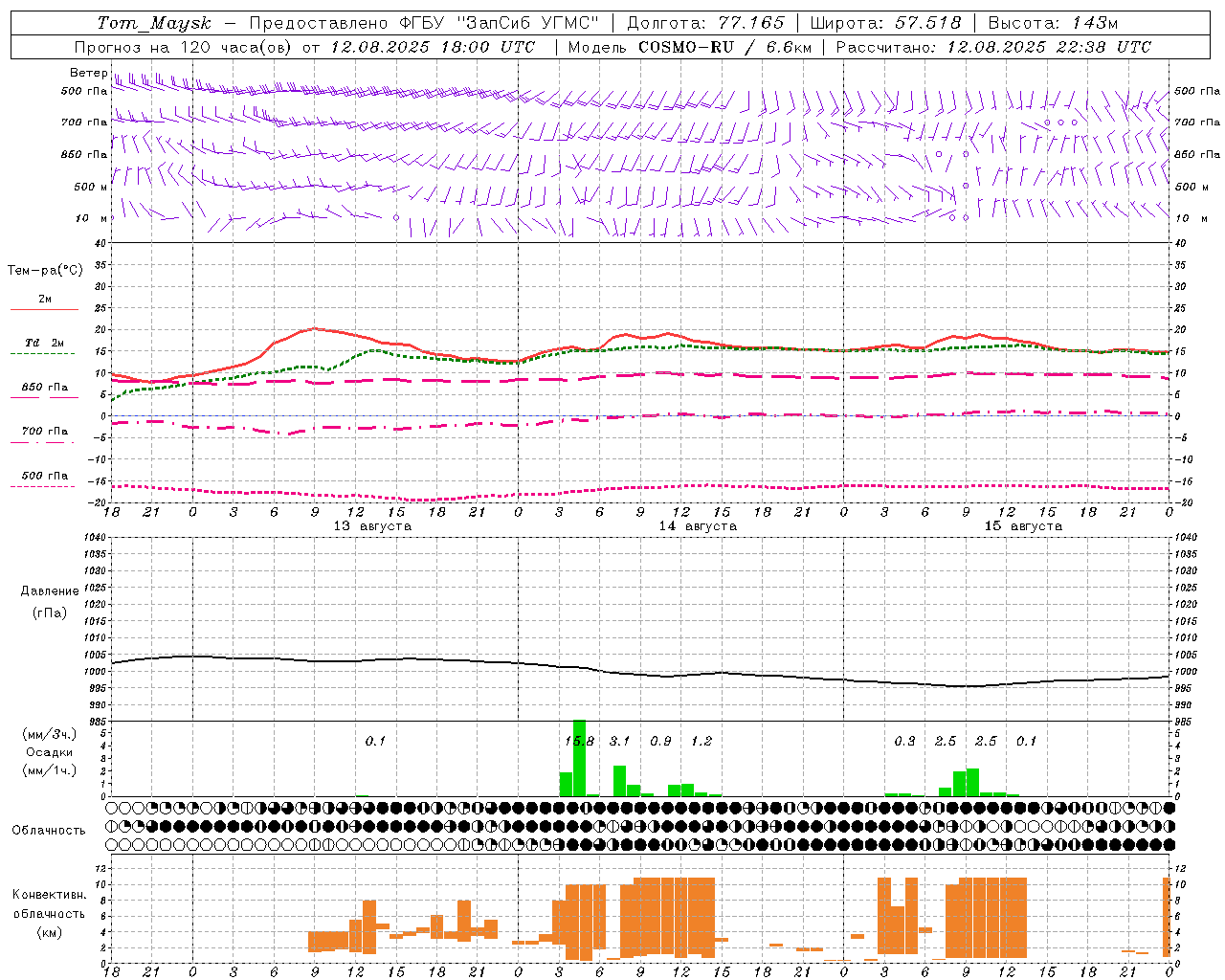Viewport: 1225px width, 980px height.
Task: Click the "0.3" precipitation value
Action: pyautogui.click(x=904, y=742)
